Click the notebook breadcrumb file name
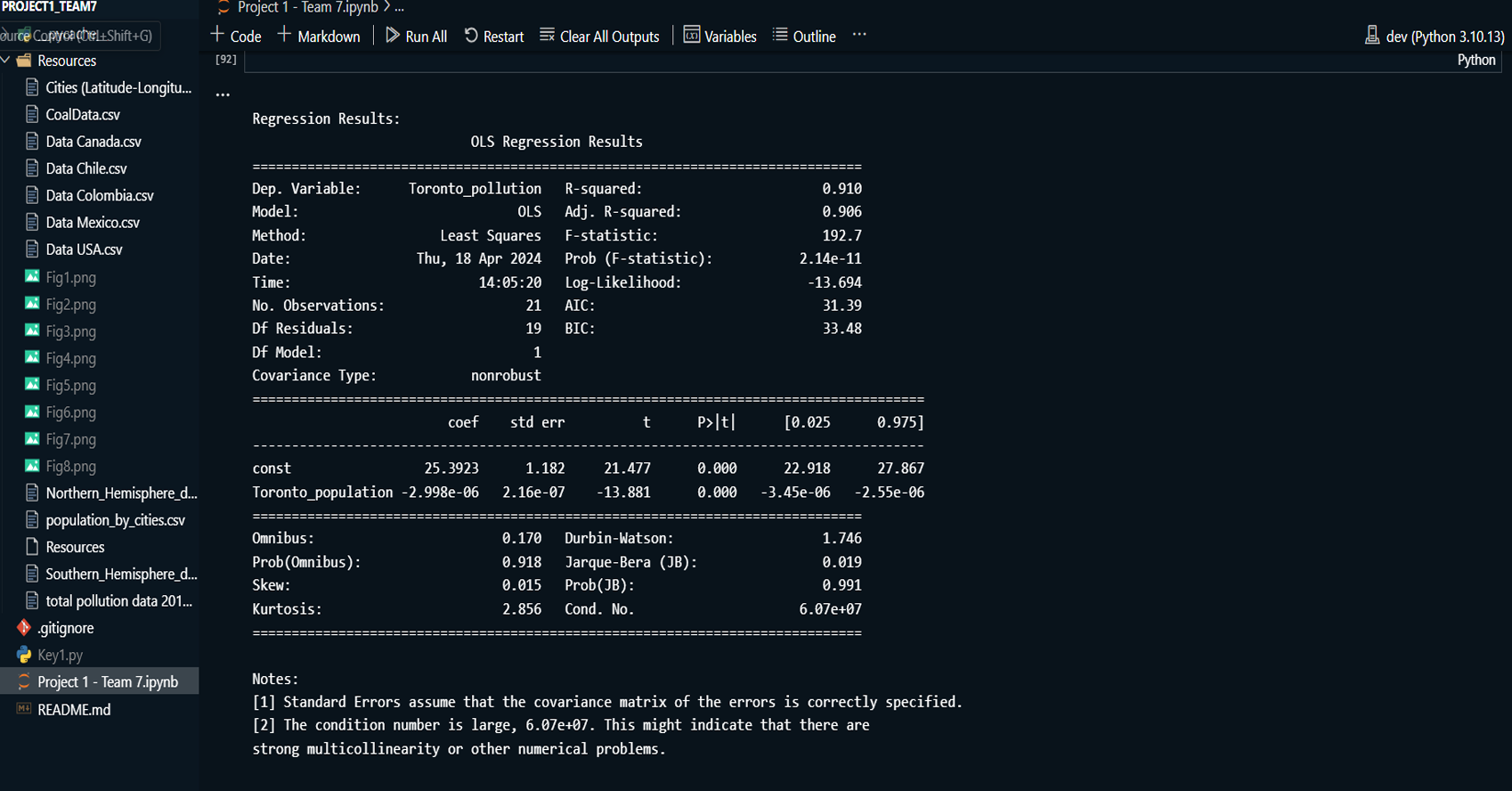The width and height of the screenshot is (1512, 791). pyautogui.click(x=307, y=7)
